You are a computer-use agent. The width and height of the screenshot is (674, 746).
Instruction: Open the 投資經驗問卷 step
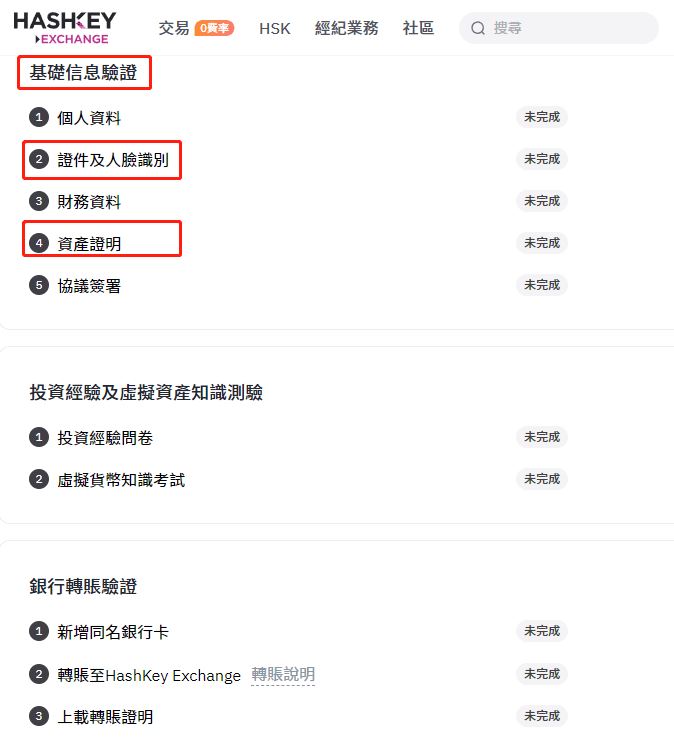point(105,438)
